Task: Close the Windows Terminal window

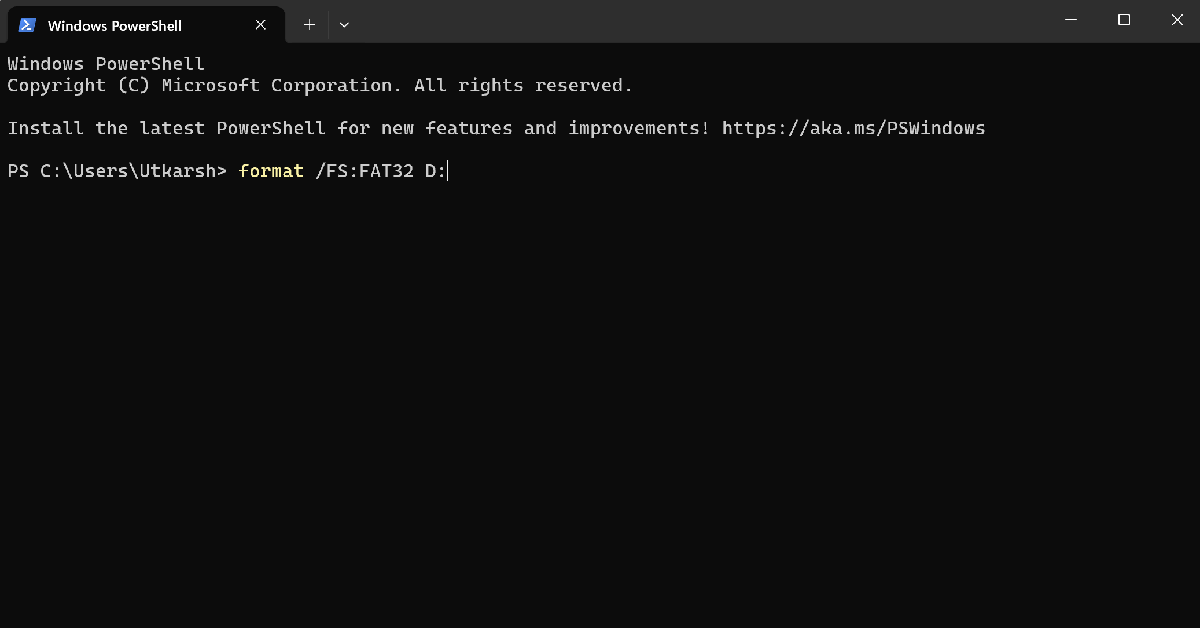Action: point(1174,20)
